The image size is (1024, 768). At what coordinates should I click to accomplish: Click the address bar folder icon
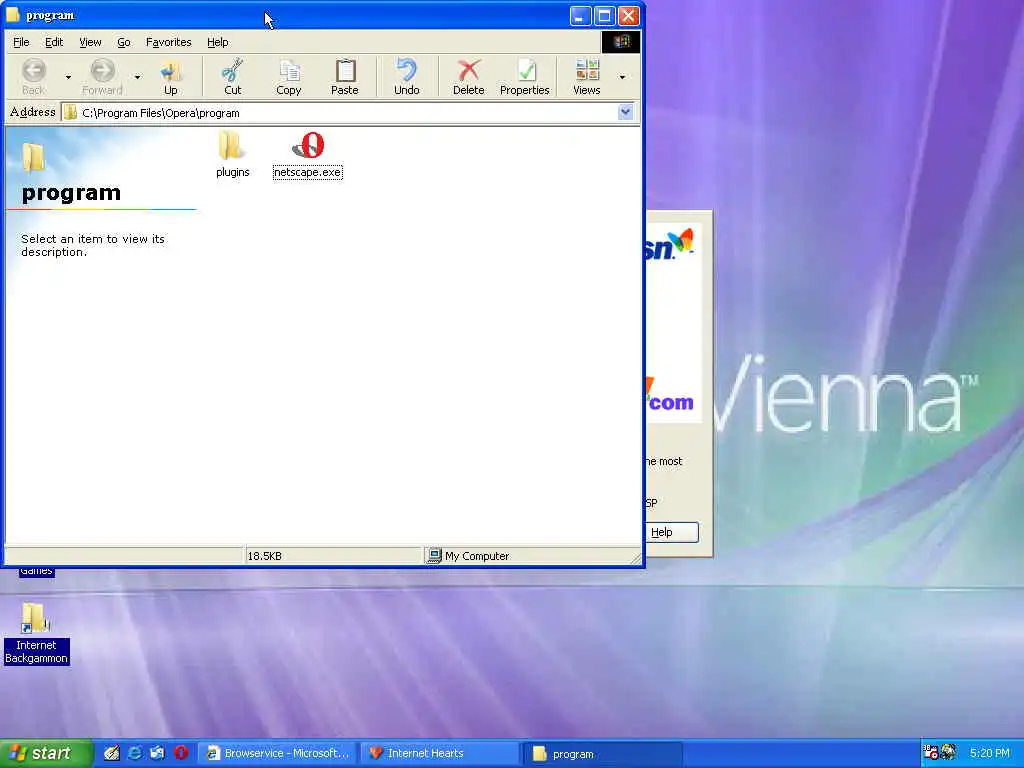click(71, 113)
